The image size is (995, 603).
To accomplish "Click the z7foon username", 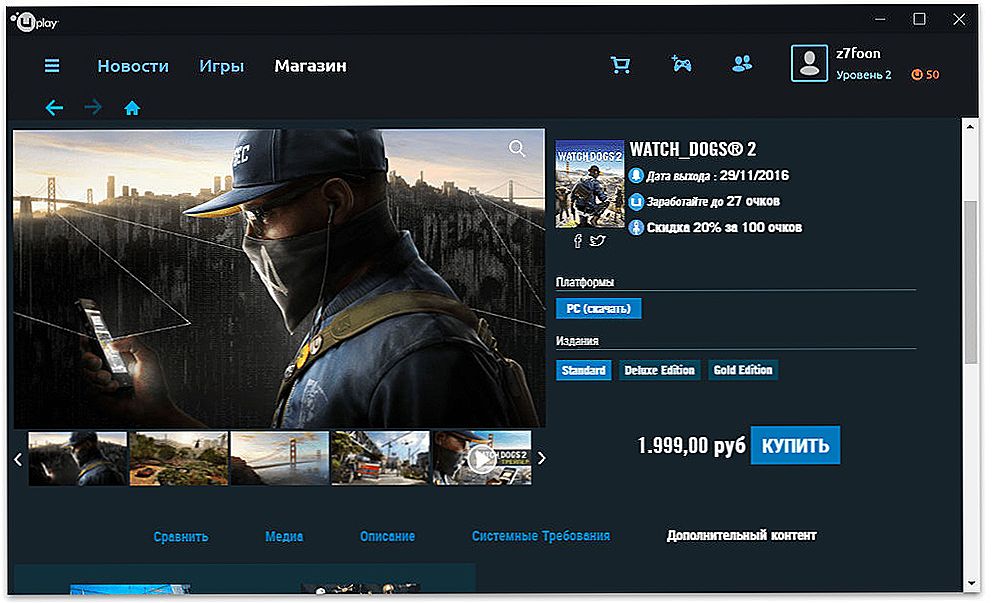I will [x=858, y=54].
